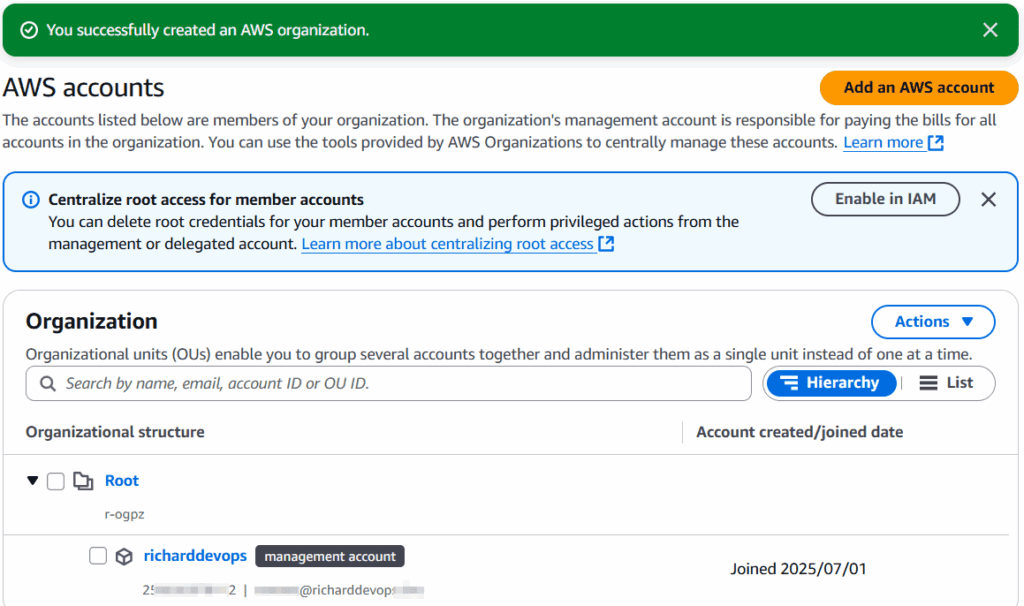Click the AWS accounts page heading
1024x606 pixels.
84,88
